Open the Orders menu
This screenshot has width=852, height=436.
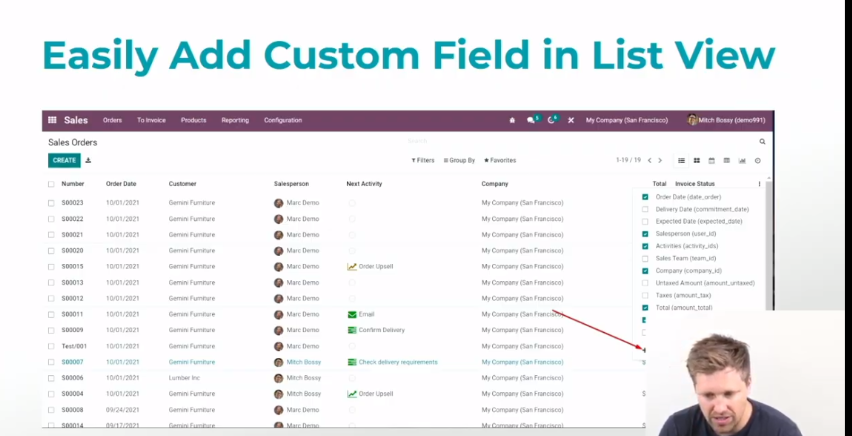pos(112,120)
